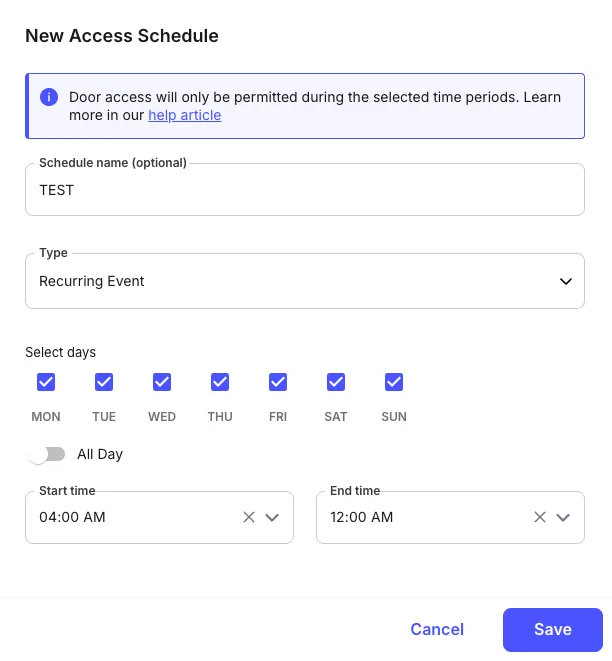Uncheck the WED checkbox
Viewport: 612px width, 661px height.
(x=162, y=382)
